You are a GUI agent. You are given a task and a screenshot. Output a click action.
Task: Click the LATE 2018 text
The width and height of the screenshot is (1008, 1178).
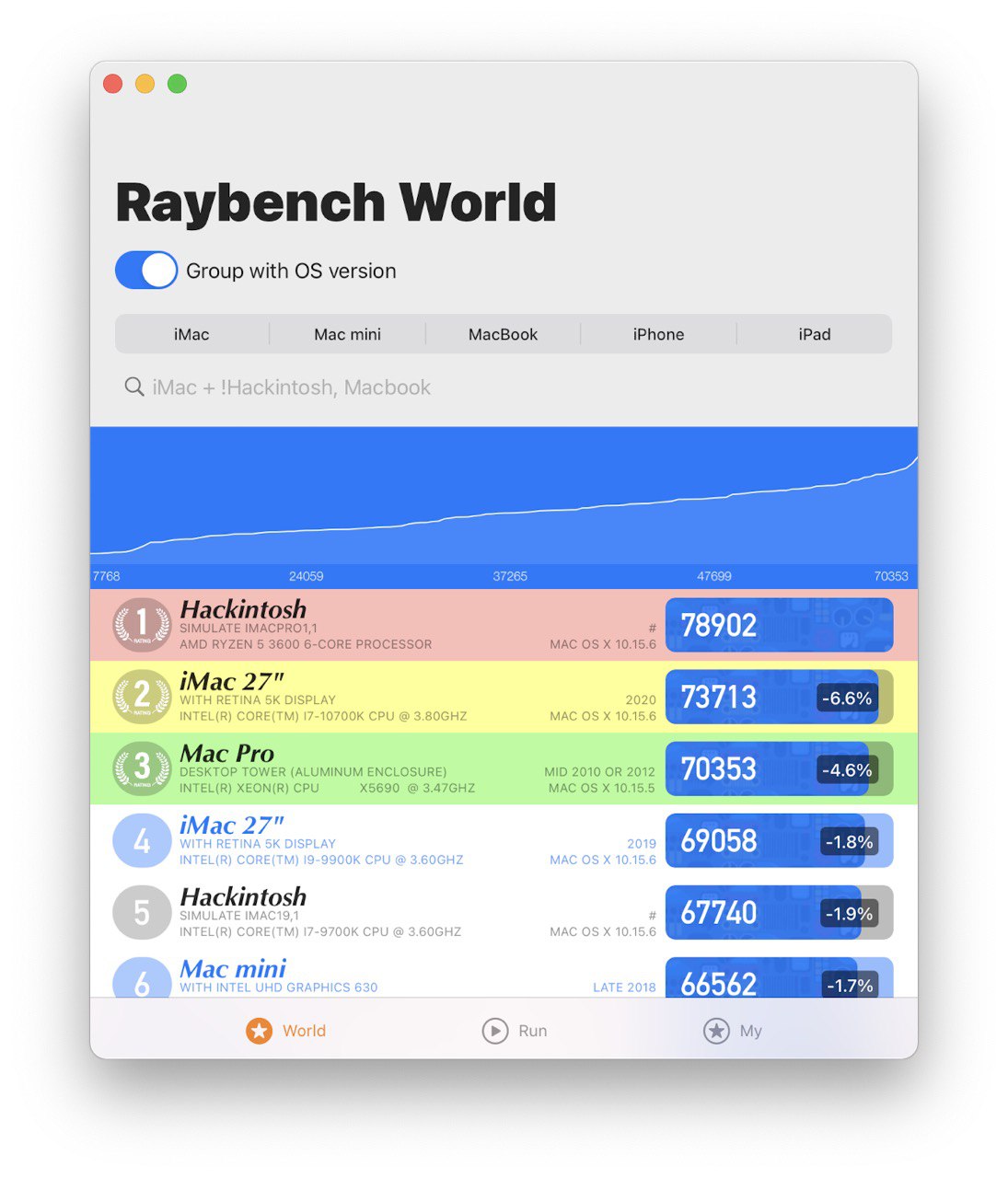click(x=624, y=987)
